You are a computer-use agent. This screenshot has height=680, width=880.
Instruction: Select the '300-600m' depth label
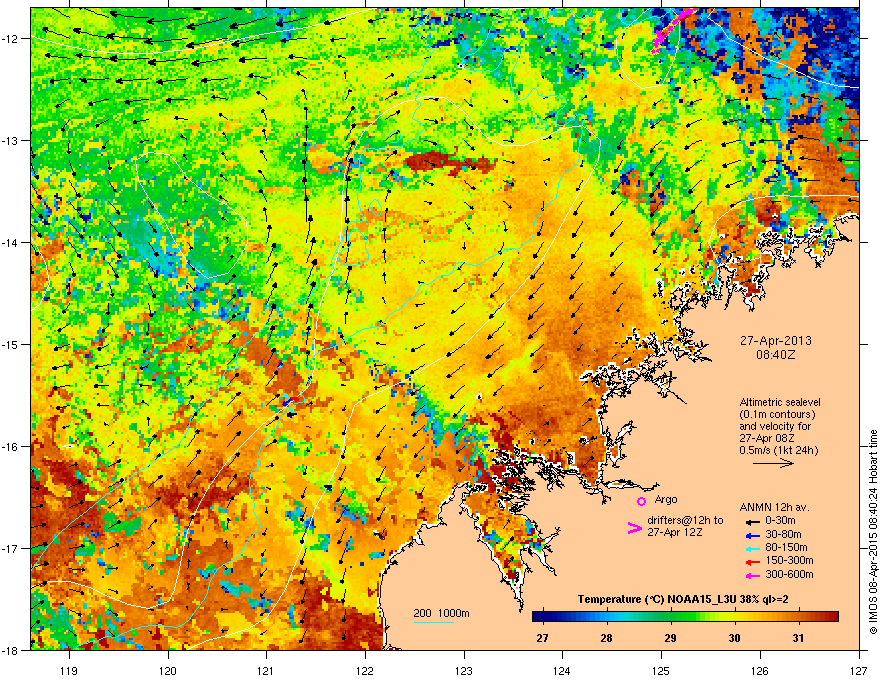coord(789,574)
